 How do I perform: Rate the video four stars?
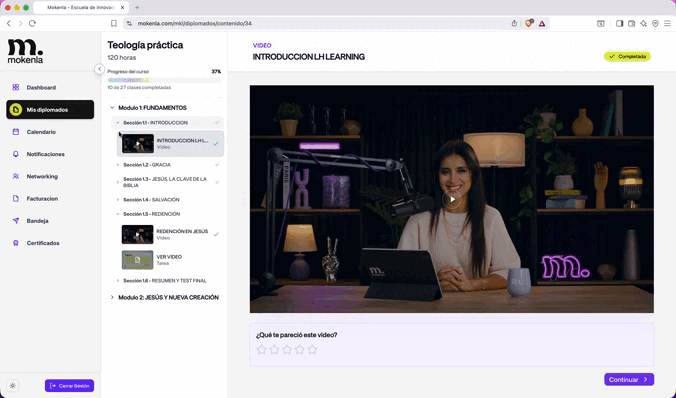pyautogui.click(x=300, y=349)
